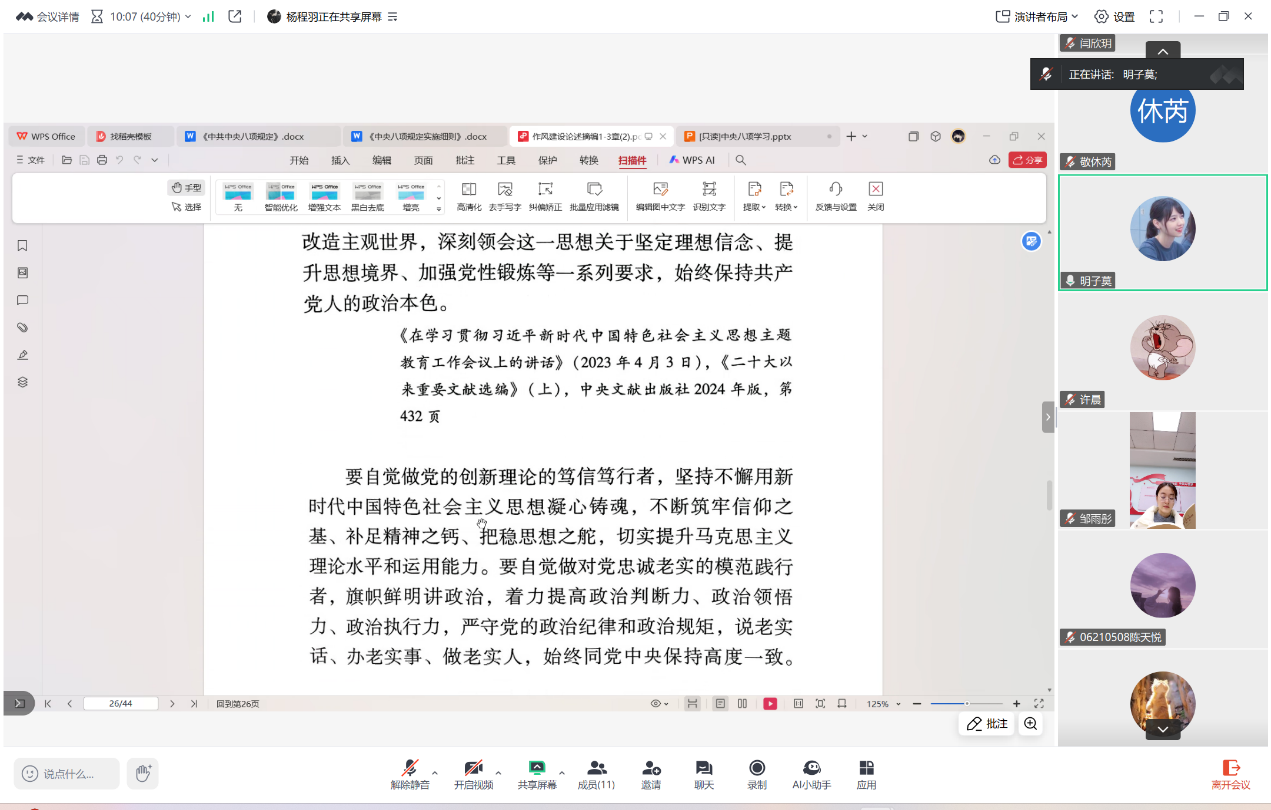
Task: Switch to the 插入 ribbon tab
Action: pyautogui.click(x=340, y=160)
